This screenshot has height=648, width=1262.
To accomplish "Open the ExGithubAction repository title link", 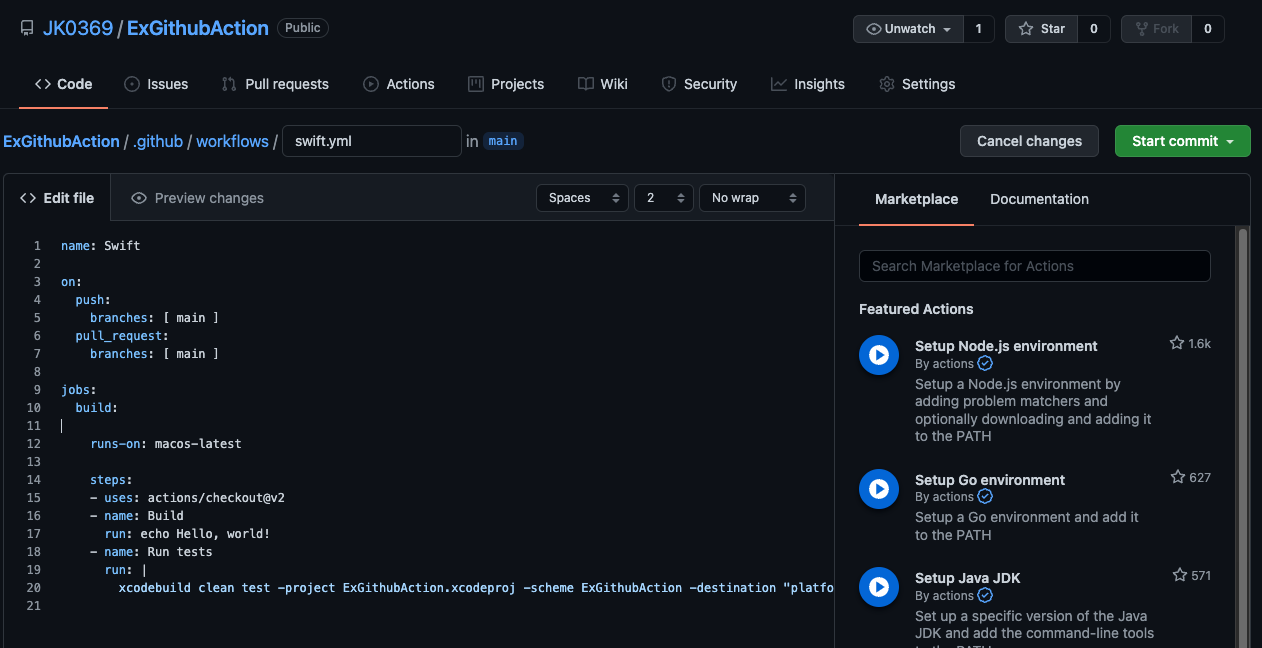I will click(198, 28).
